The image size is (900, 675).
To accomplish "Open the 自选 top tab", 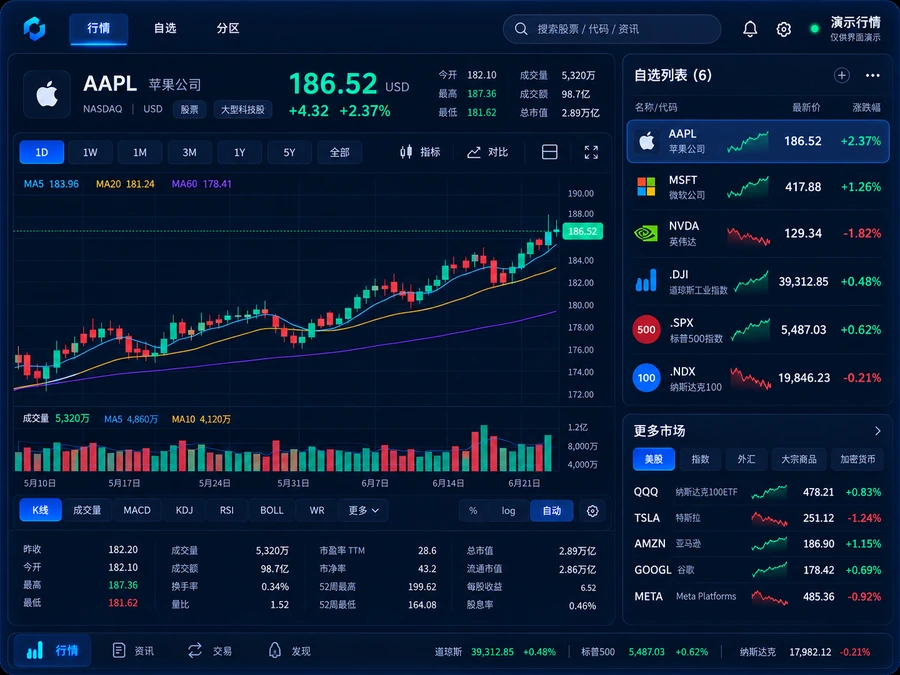I will coord(165,28).
